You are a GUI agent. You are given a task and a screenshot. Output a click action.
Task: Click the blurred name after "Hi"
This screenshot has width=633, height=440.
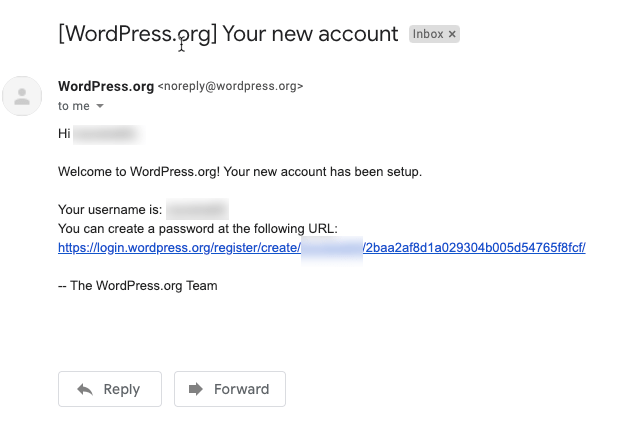click(x=107, y=133)
